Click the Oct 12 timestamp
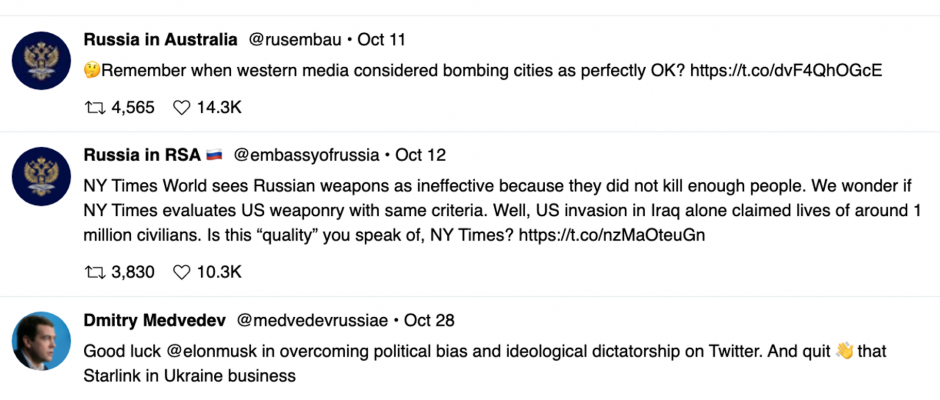 421,156
